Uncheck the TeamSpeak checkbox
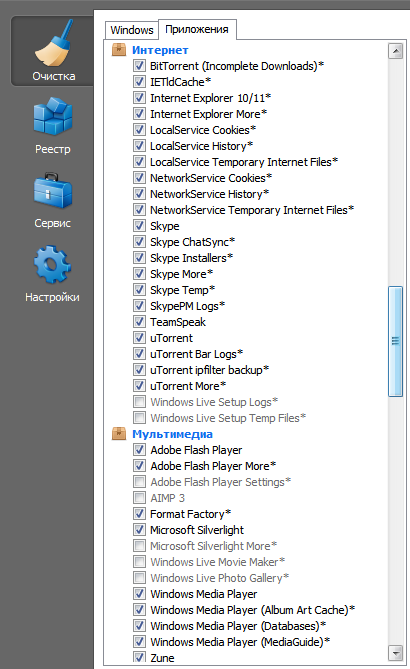410x669 pixels. [x=139, y=322]
